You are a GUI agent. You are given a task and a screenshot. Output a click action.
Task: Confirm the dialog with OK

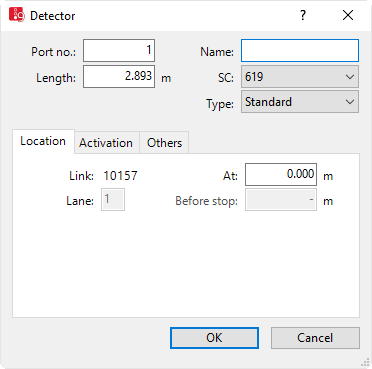[214, 338]
